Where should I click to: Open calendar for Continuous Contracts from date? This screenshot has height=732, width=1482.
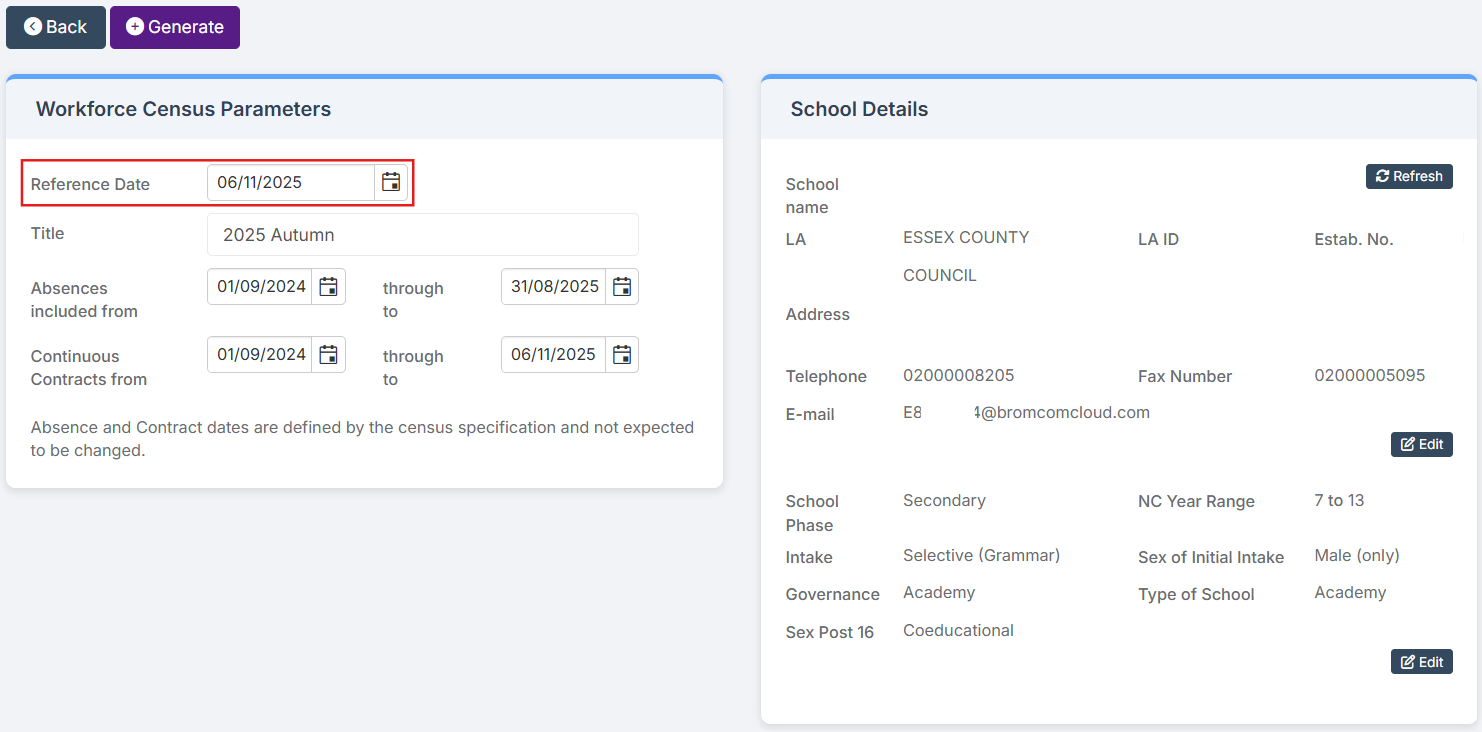click(328, 355)
